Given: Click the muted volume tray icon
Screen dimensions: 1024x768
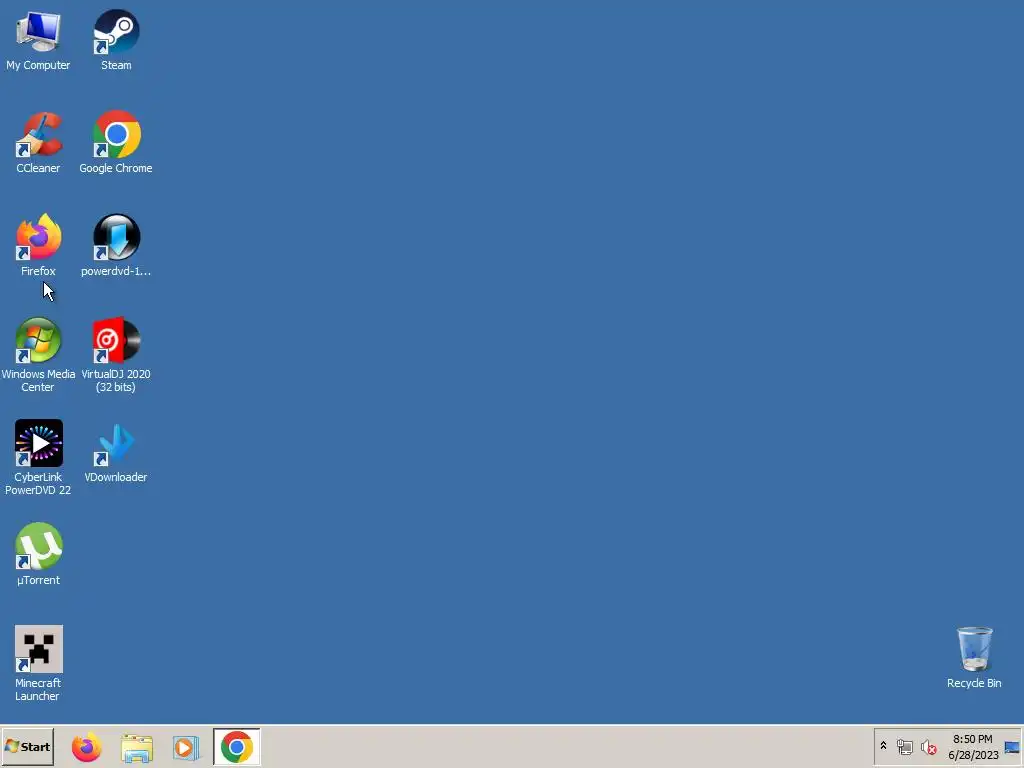Looking at the screenshot, I should (929, 747).
